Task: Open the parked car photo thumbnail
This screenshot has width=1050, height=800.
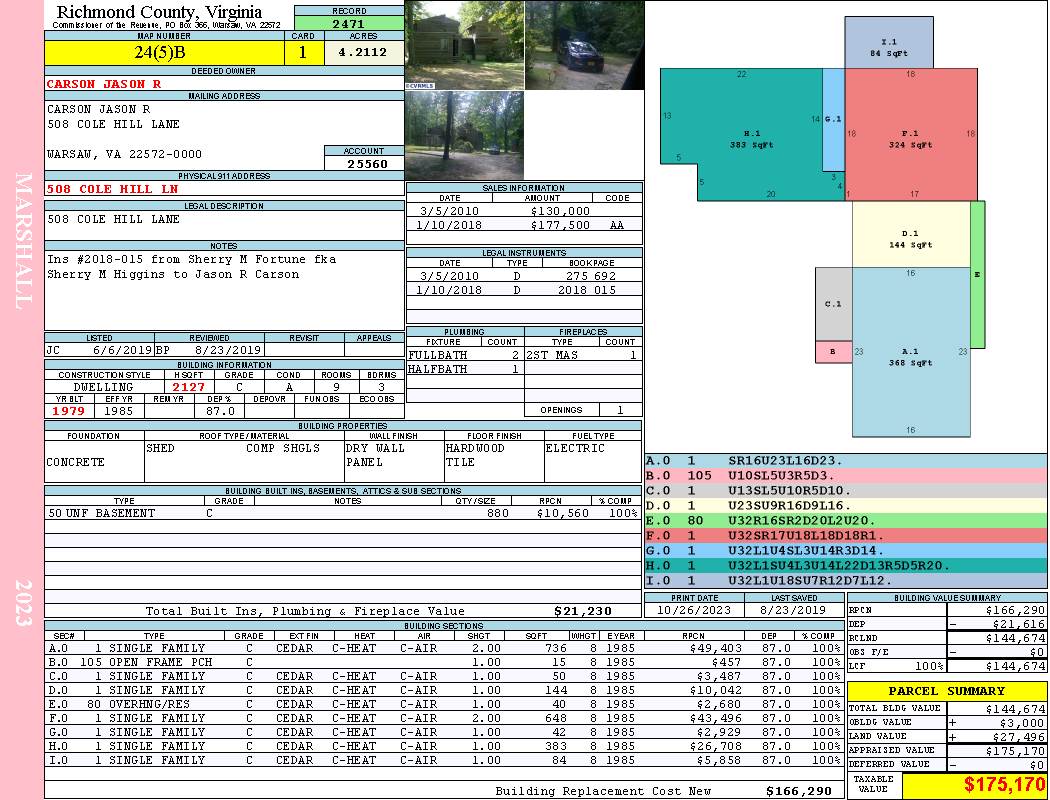Action: tap(585, 45)
